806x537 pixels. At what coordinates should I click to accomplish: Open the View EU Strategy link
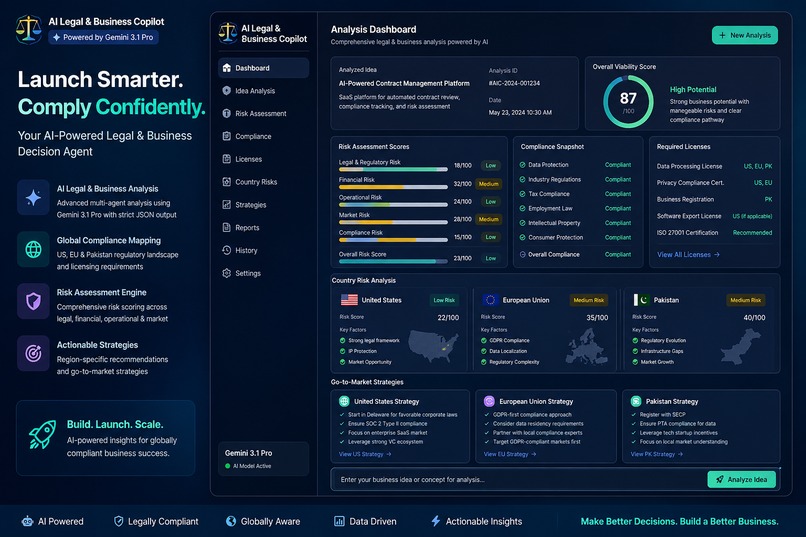coord(510,454)
